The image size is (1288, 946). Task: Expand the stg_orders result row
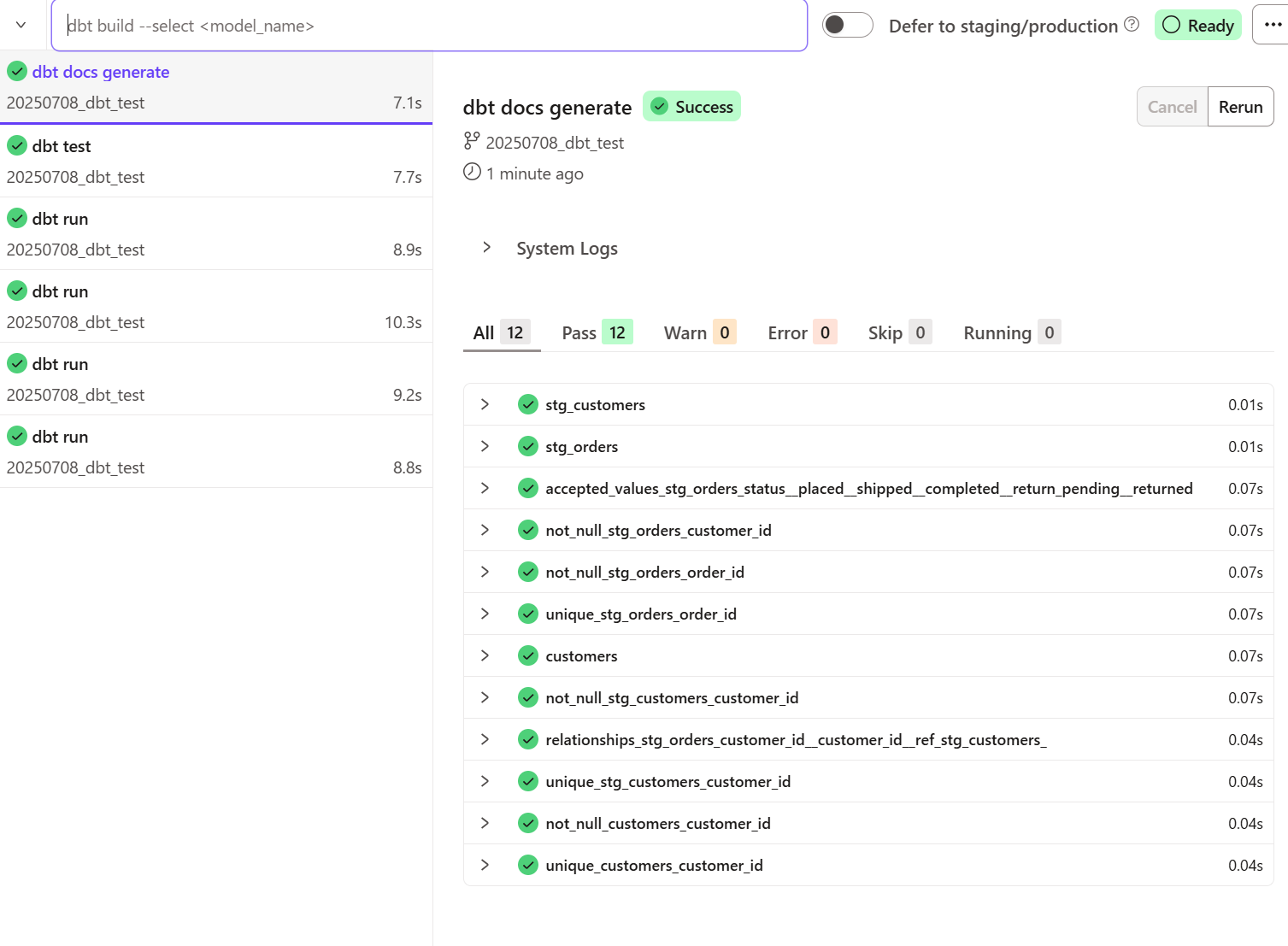[485, 446]
